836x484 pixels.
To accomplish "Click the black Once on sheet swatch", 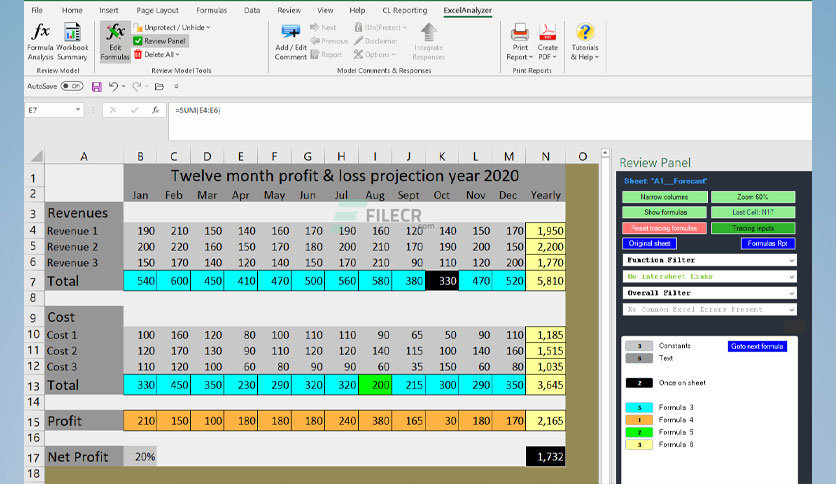I will click(639, 383).
